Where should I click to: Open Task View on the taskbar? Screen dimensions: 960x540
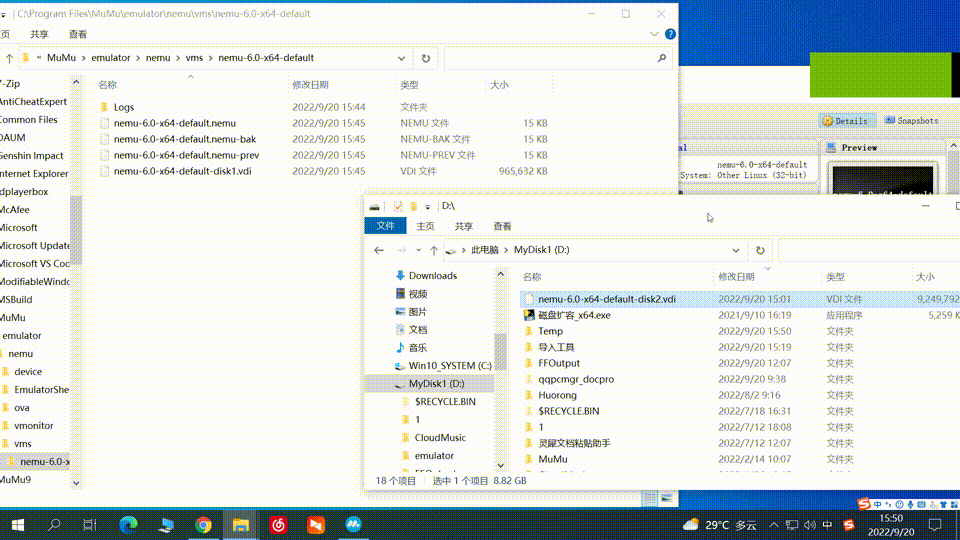[90, 525]
